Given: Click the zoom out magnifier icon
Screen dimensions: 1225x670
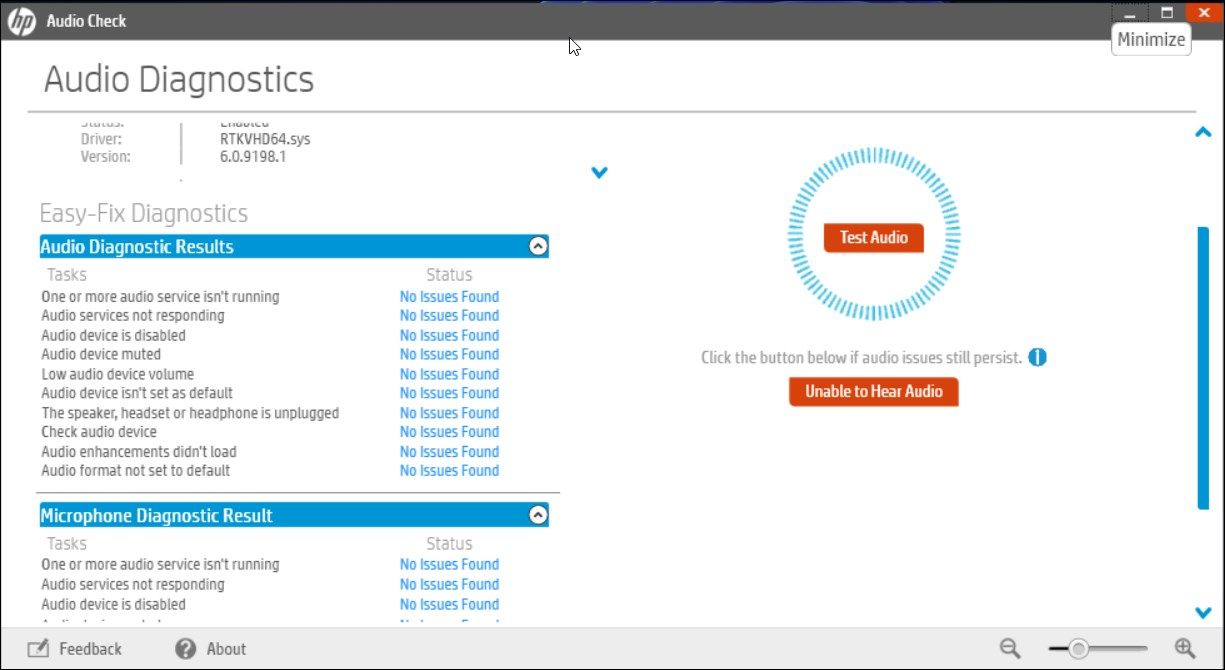Looking at the screenshot, I should [1009, 648].
